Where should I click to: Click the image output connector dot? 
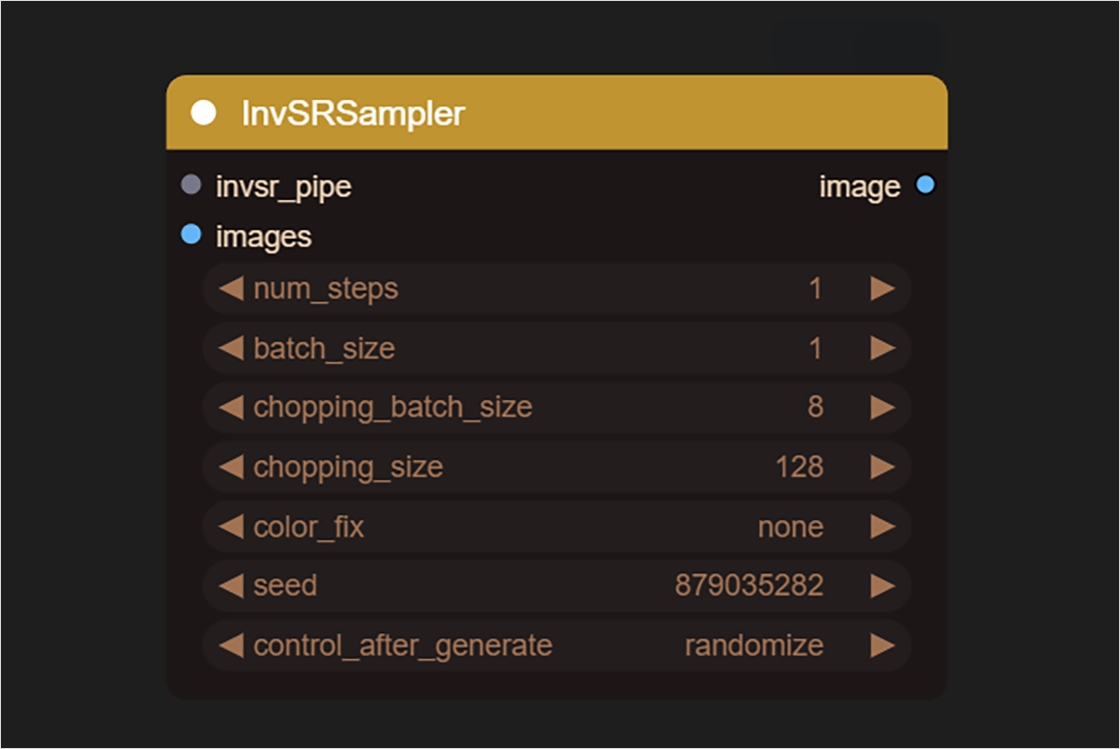(x=925, y=185)
